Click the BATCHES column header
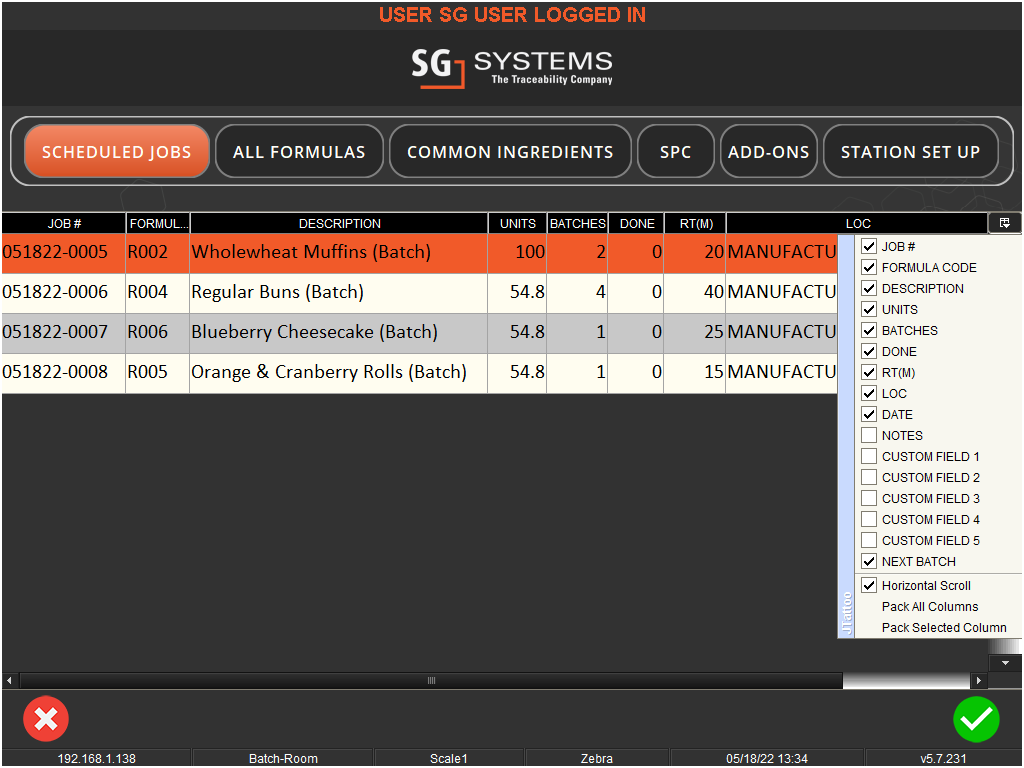This screenshot has width=1024, height=768. (577, 223)
